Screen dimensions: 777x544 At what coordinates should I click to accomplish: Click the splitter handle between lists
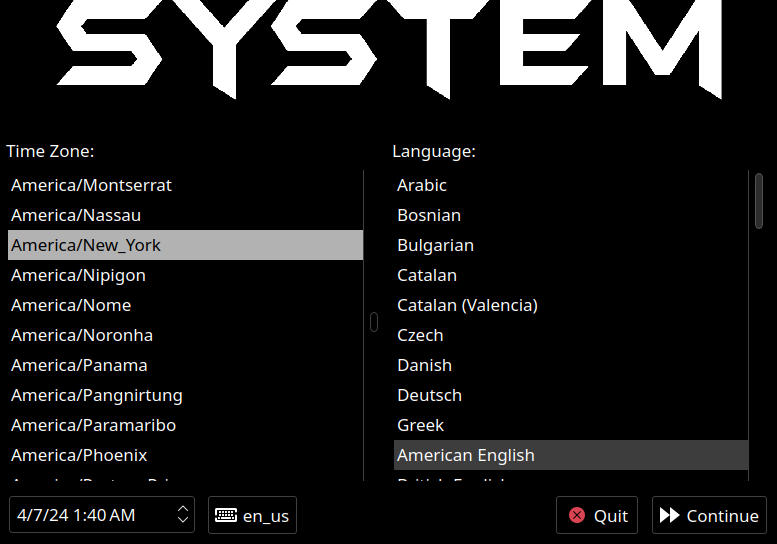(374, 322)
